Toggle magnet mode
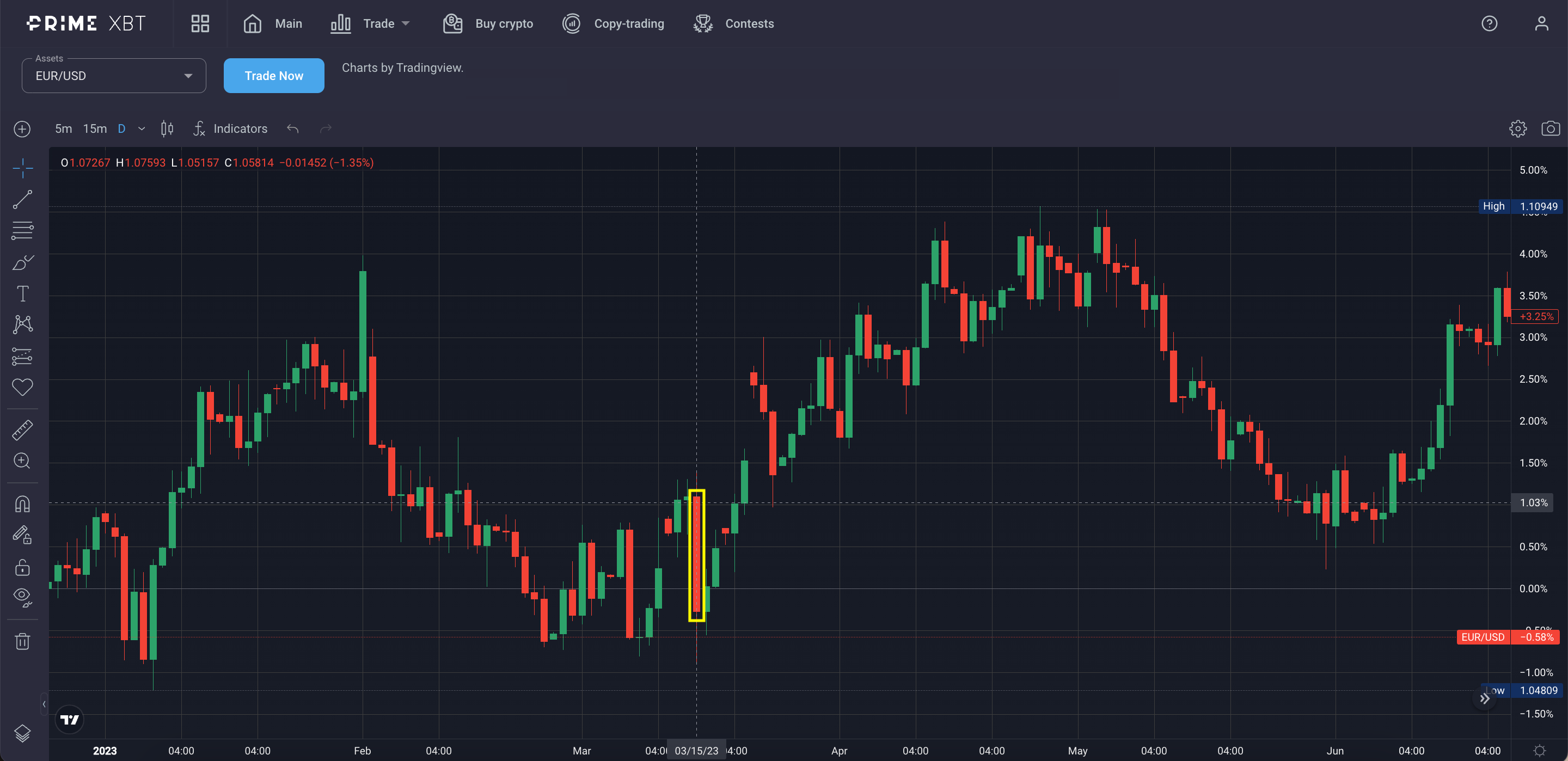 coord(22,504)
